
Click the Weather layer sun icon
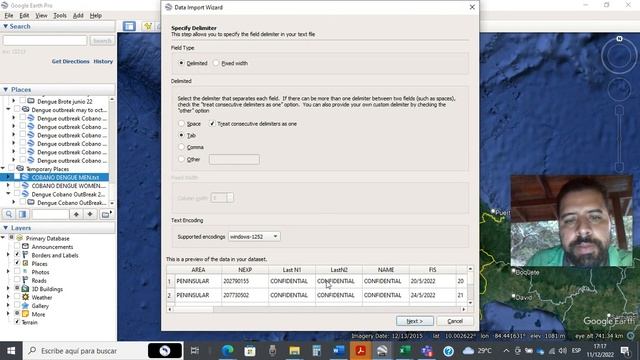(x=25, y=297)
